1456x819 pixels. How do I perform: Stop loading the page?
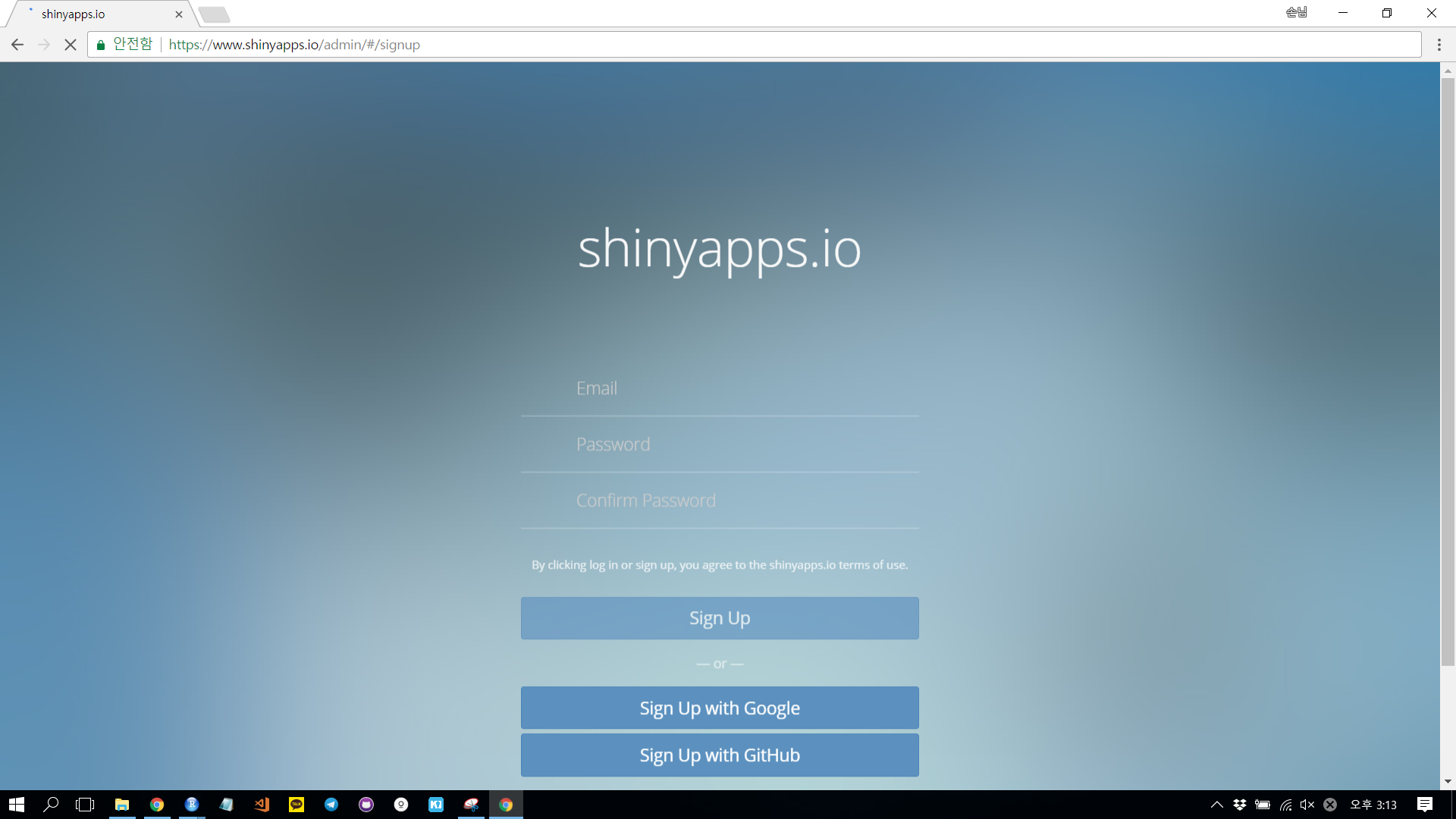pyautogui.click(x=71, y=45)
